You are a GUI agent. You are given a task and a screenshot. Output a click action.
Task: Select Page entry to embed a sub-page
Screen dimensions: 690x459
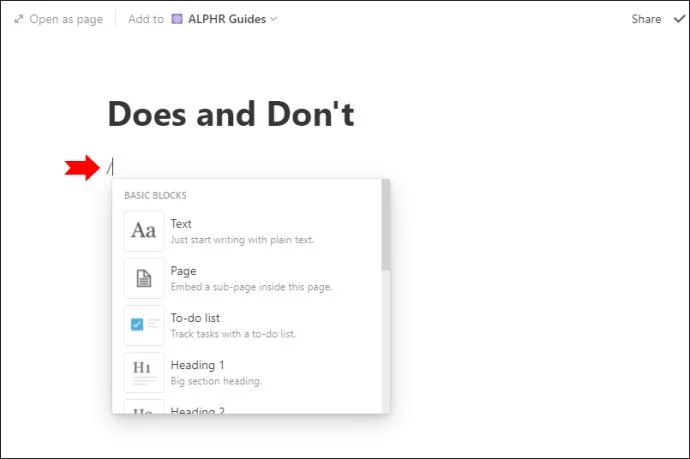(183, 271)
